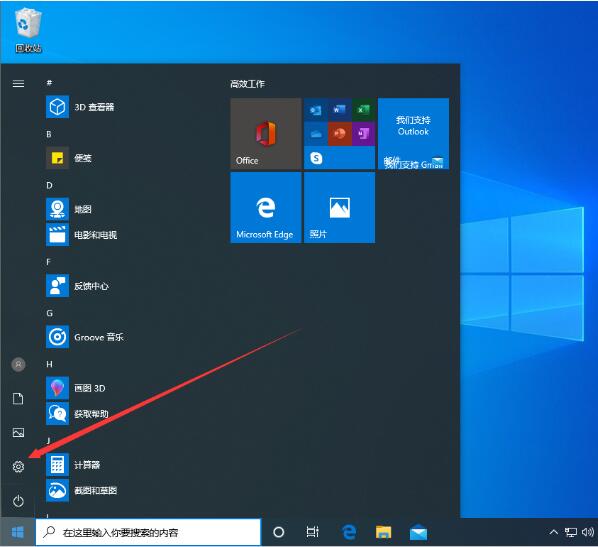Open File Explorer from the taskbar

point(383,532)
